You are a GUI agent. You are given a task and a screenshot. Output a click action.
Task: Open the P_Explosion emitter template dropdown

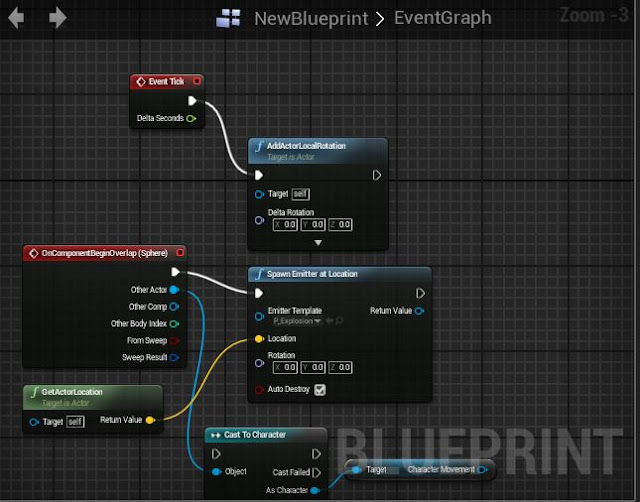(x=297, y=321)
